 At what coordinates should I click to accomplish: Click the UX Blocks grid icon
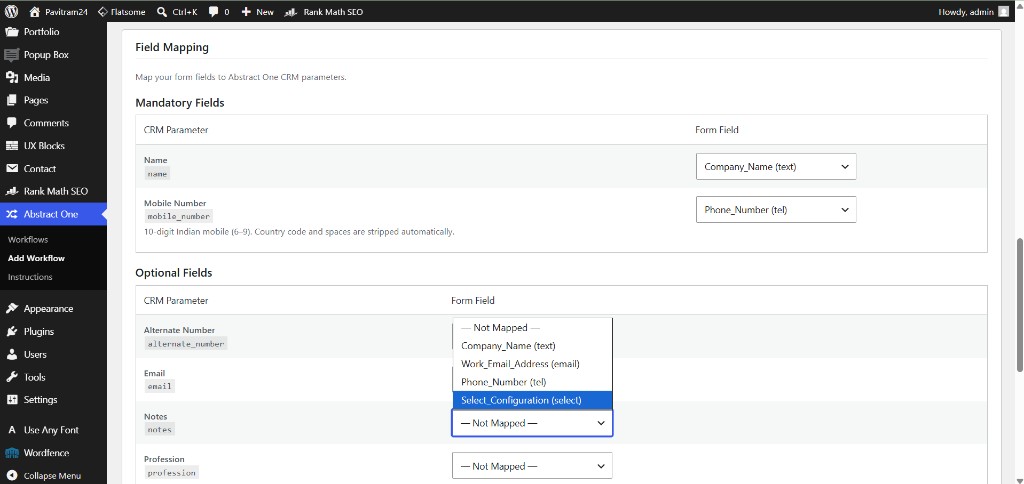point(12,146)
